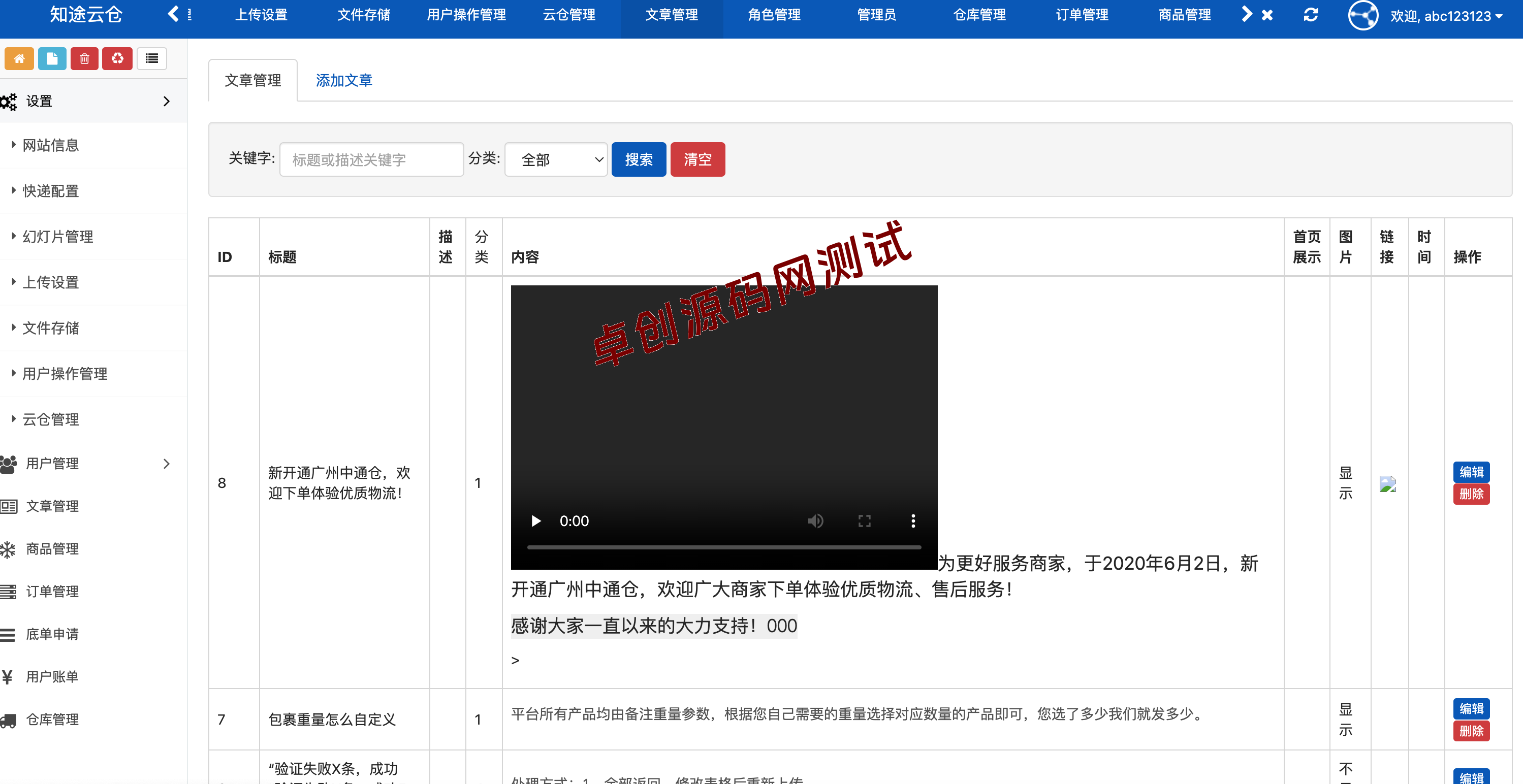Screen dimensions: 1523x784
Task: Open 文章管理 in the sidebar
Action: [93, 506]
